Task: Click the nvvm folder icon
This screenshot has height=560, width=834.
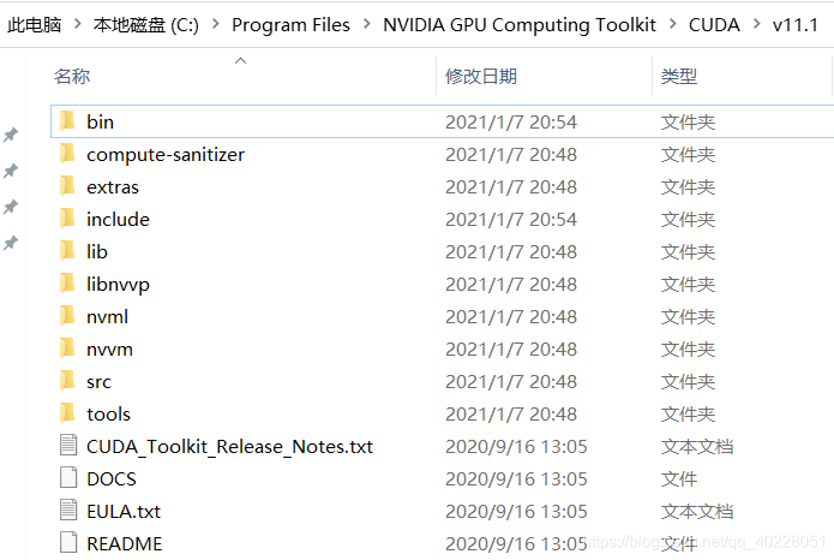Action: click(67, 349)
